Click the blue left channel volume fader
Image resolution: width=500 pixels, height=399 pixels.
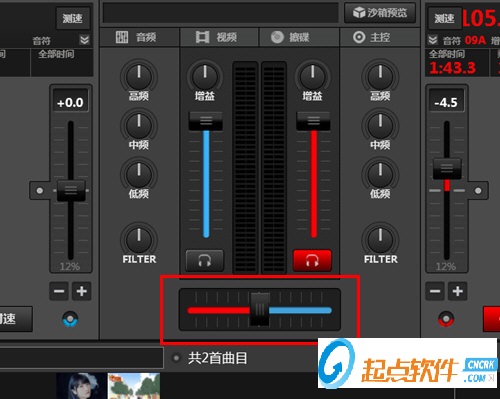pos(206,121)
